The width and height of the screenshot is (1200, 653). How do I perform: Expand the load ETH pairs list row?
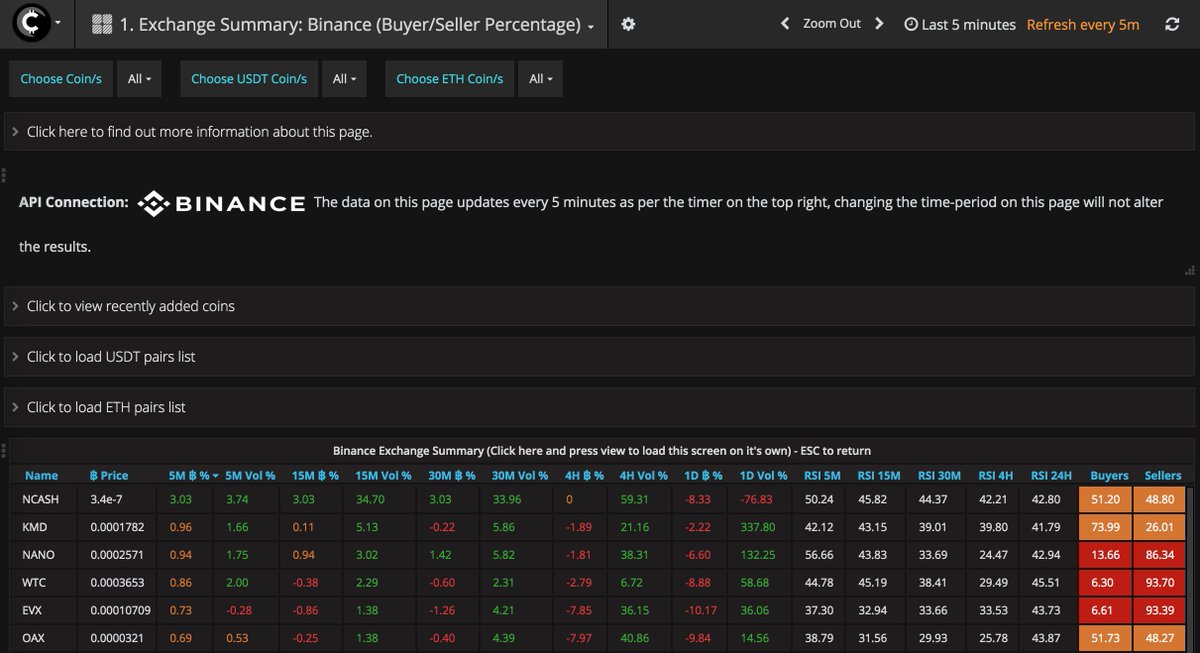(x=599, y=407)
